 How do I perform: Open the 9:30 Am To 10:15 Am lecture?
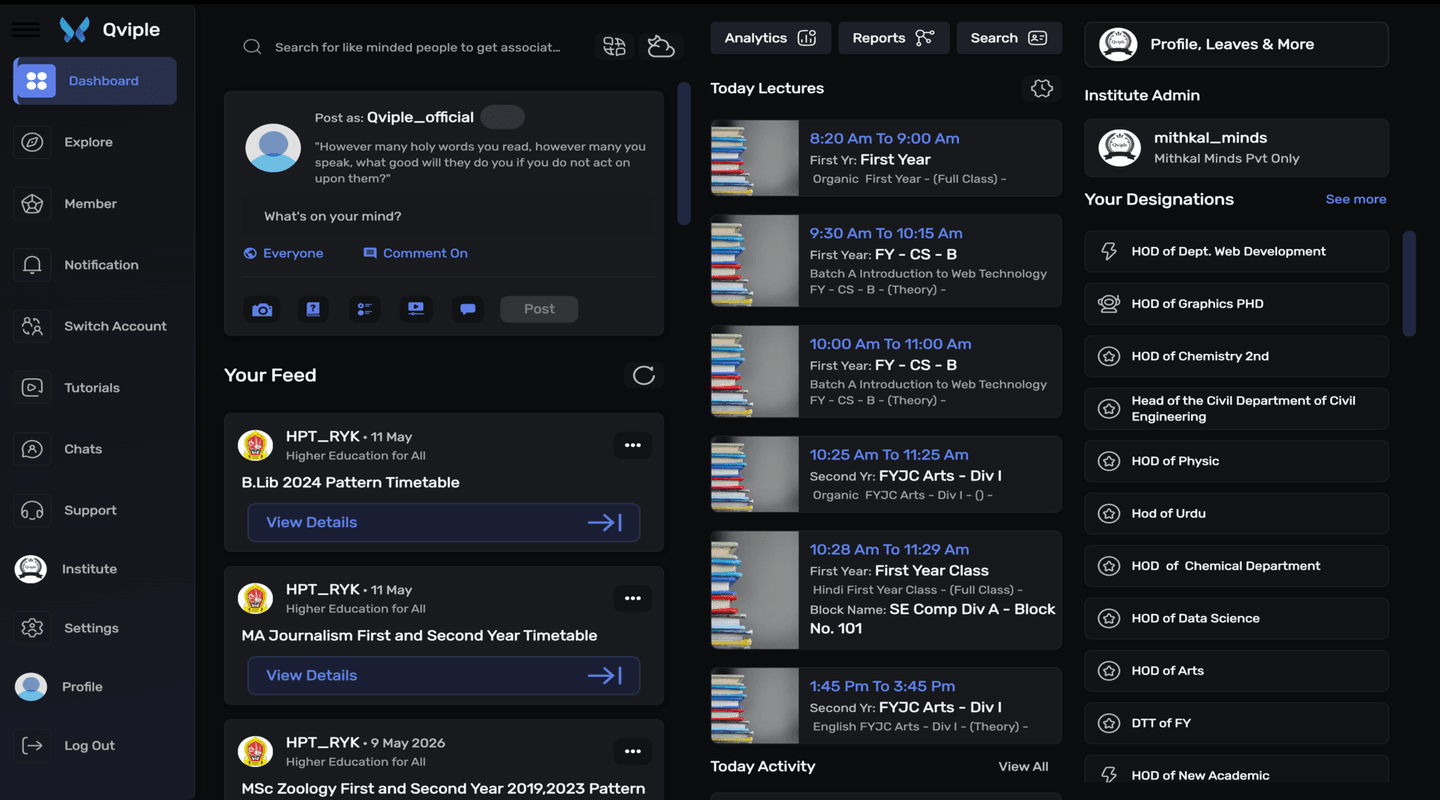tap(886, 261)
